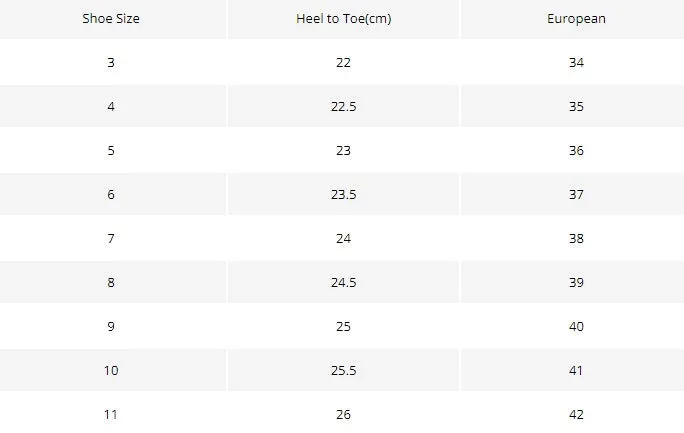
Task: Click the Shoe Size column header
Action: click(111, 19)
